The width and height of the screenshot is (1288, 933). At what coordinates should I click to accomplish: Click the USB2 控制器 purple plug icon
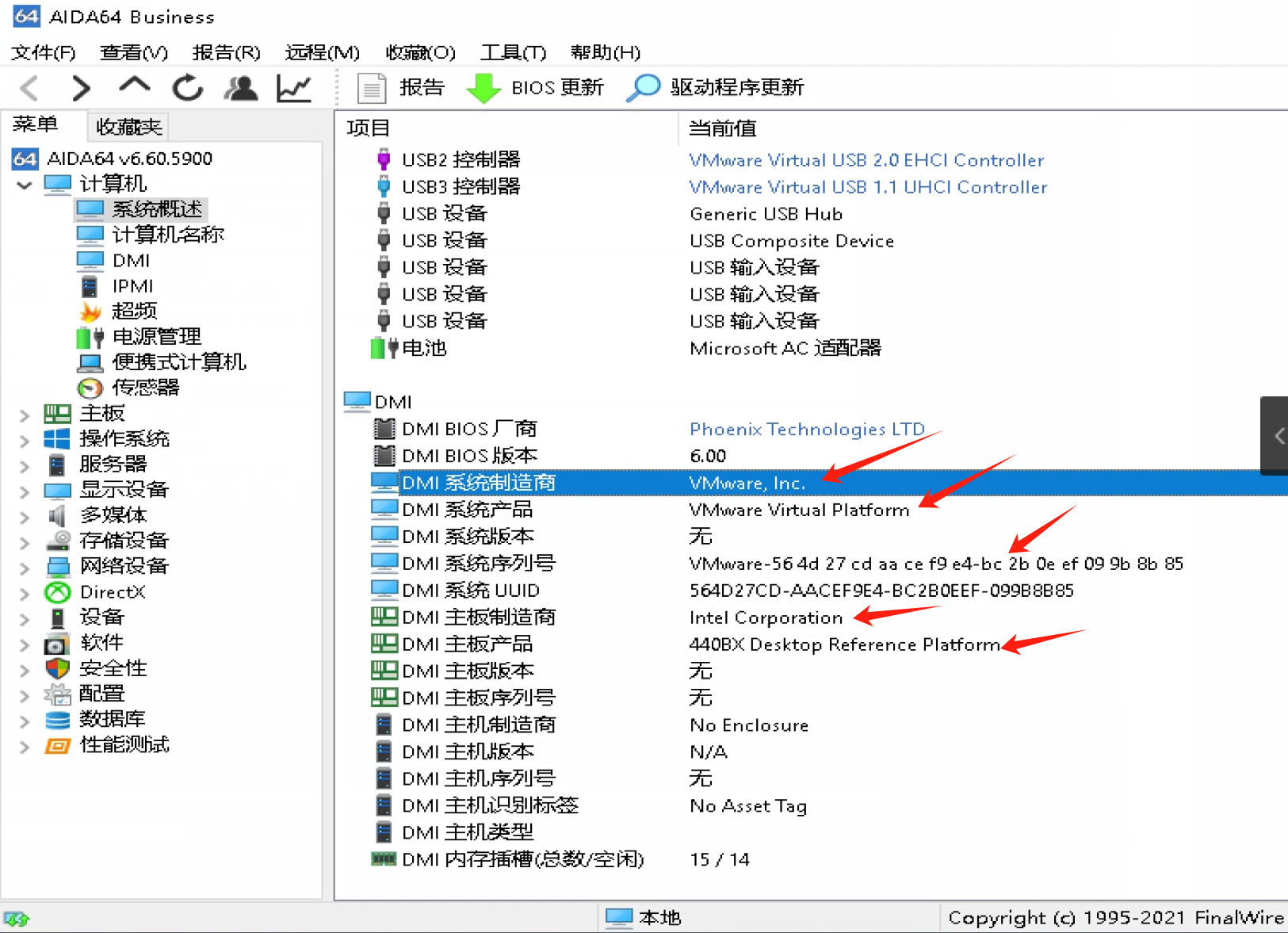(384, 159)
